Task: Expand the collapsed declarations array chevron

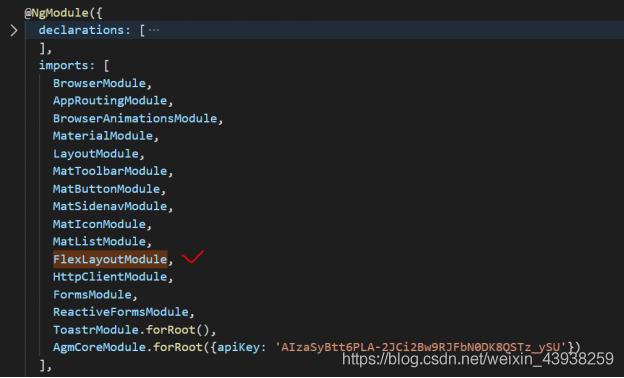Action: pyautogui.click(x=14, y=30)
